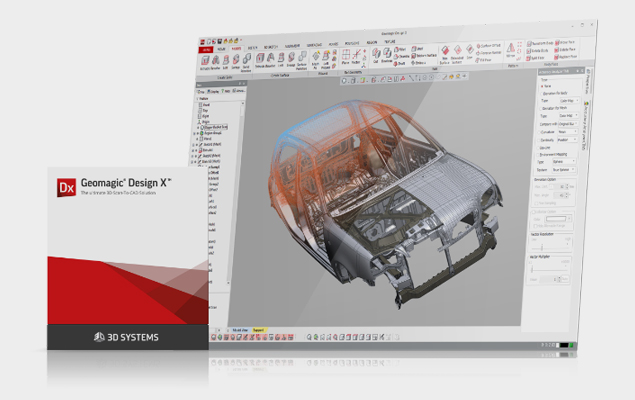Open the Environment Mapping Type dropdown
This screenshot has height=400, width=635.
[x=564, y=162]
